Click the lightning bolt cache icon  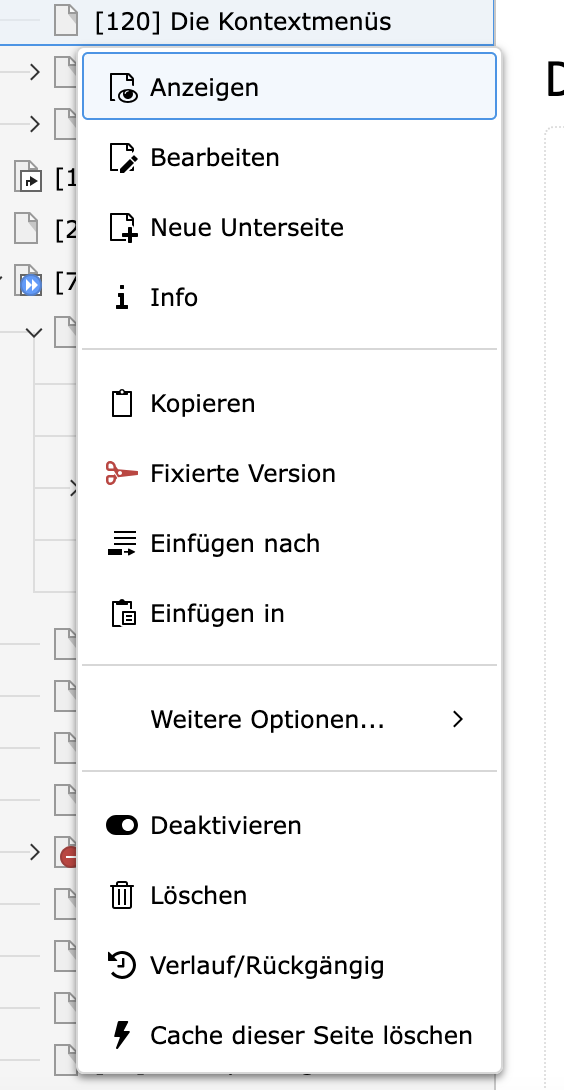[122, 1035]
